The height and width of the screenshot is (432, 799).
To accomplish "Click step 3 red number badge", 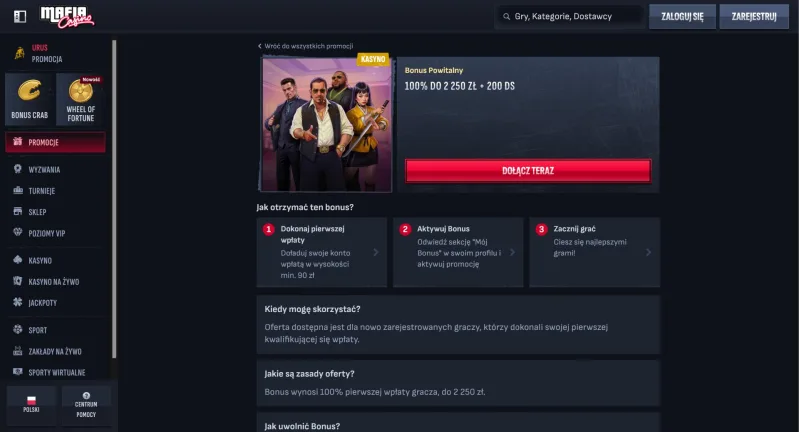I will 541,229.
